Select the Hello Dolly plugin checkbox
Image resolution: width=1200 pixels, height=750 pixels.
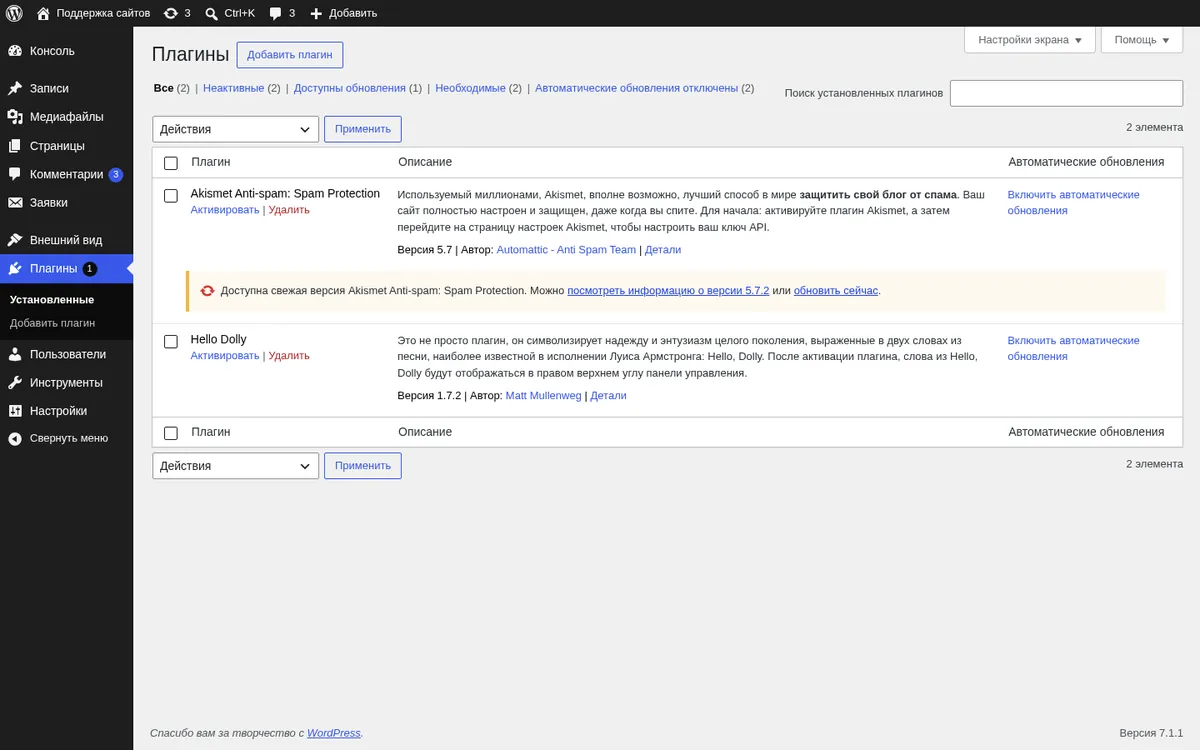coord(171,342)
